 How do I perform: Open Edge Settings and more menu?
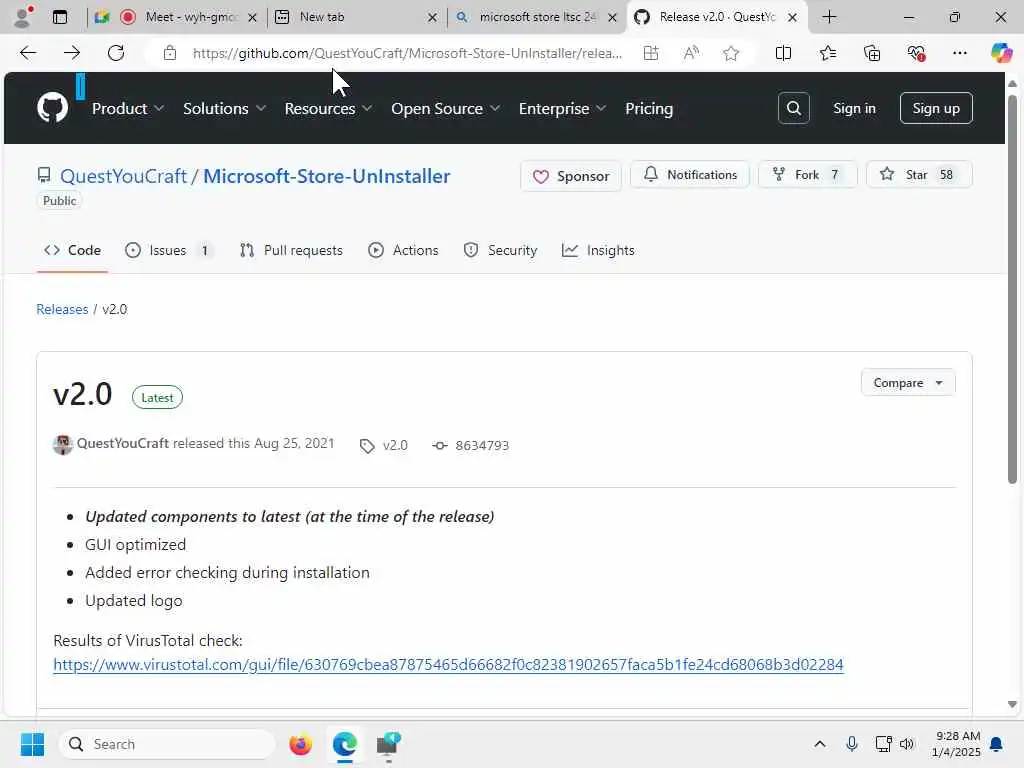(959, 53)
